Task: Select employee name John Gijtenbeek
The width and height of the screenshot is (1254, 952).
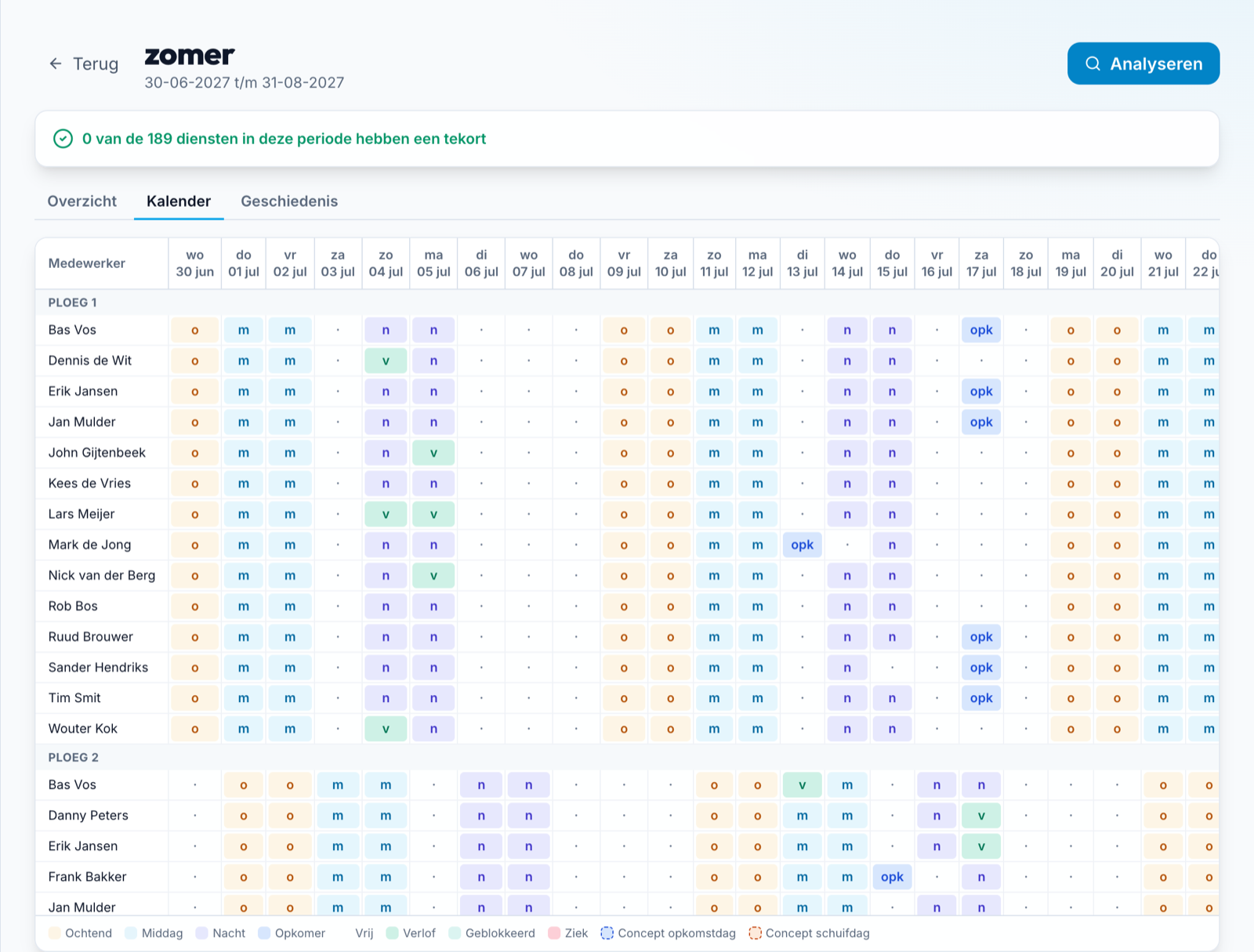Action: (97, 453)
